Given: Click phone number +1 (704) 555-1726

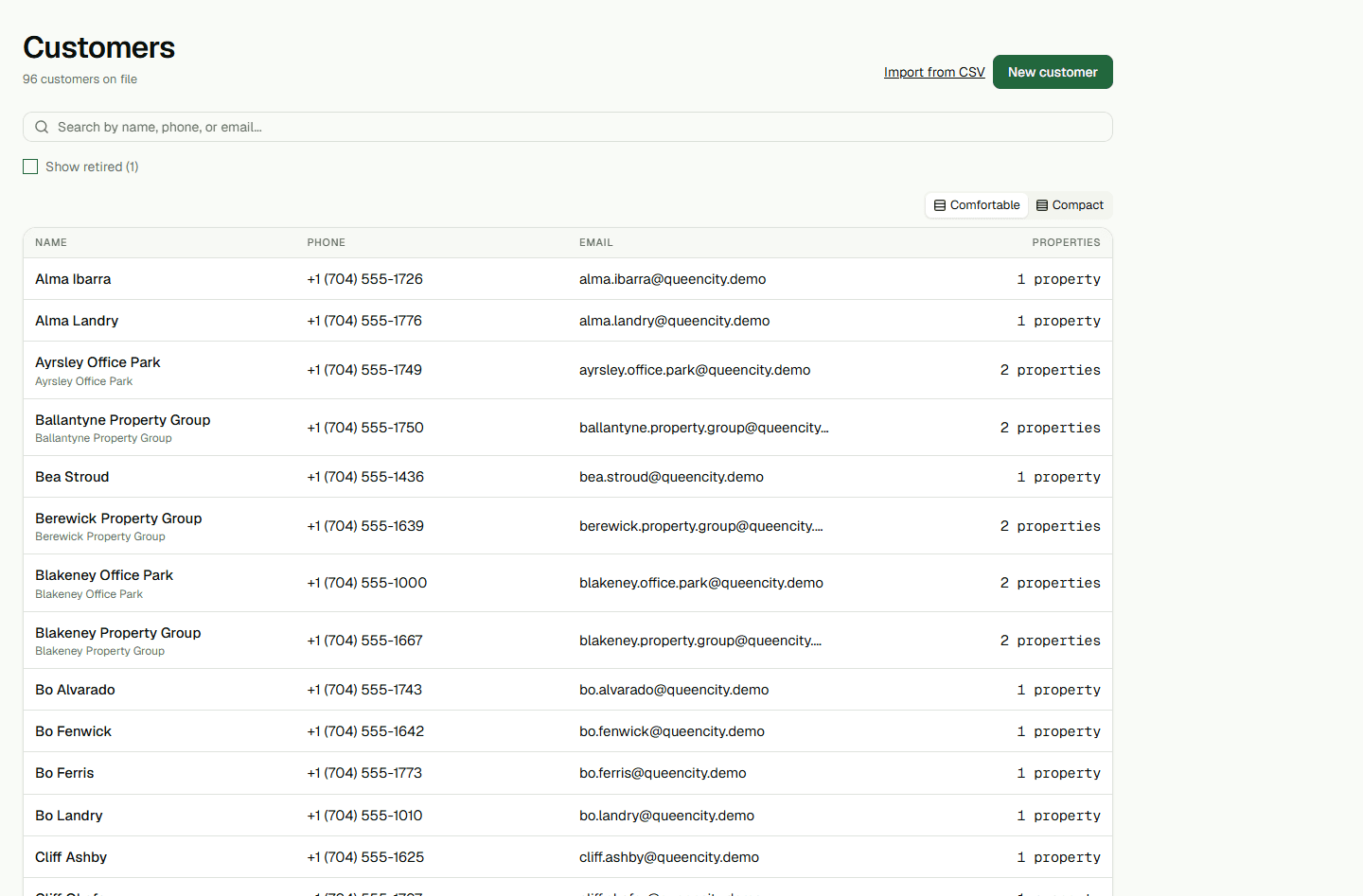Looking at the screenshot, I should point(364,279).
